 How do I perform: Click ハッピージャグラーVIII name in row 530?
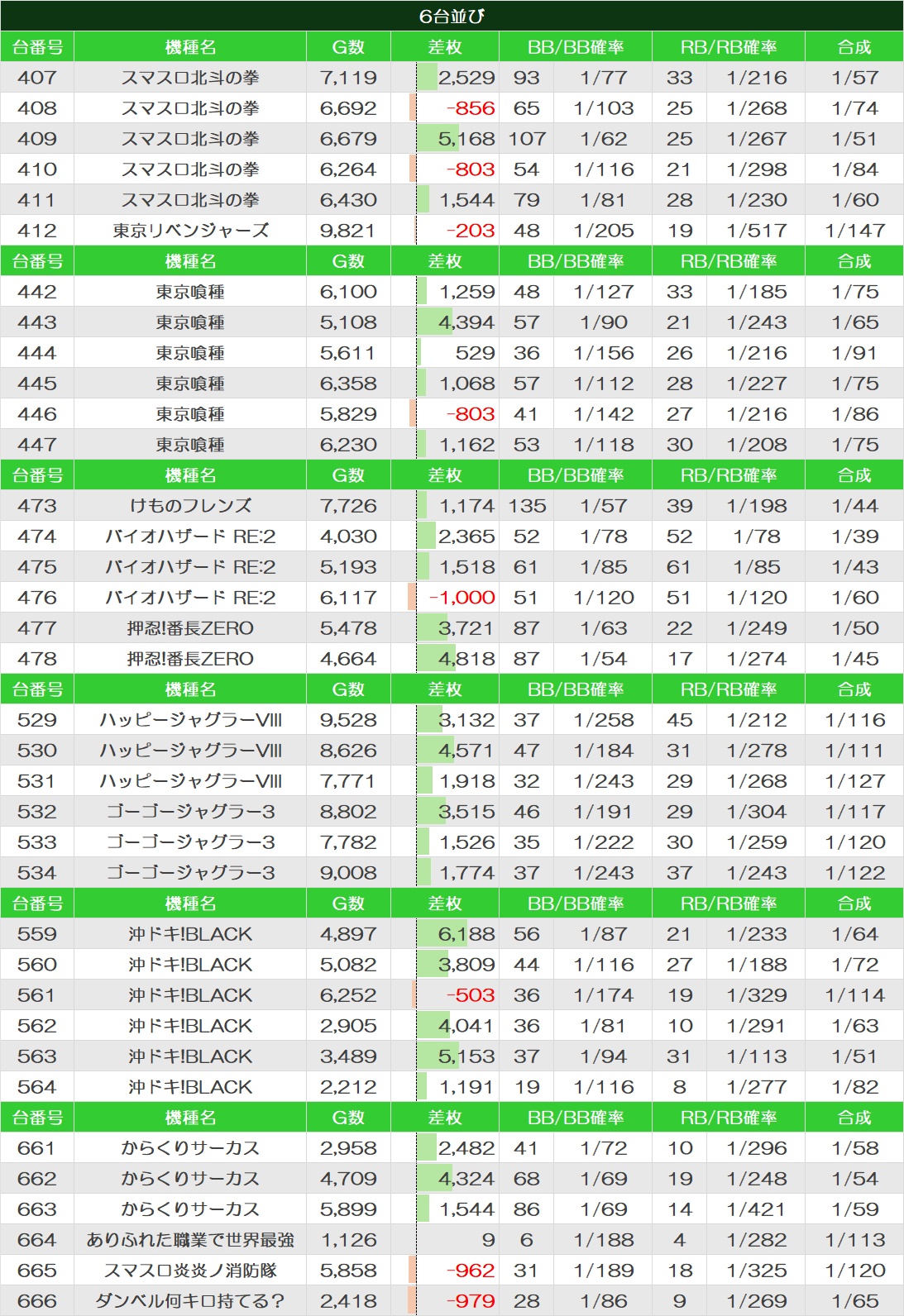(190, 751)
